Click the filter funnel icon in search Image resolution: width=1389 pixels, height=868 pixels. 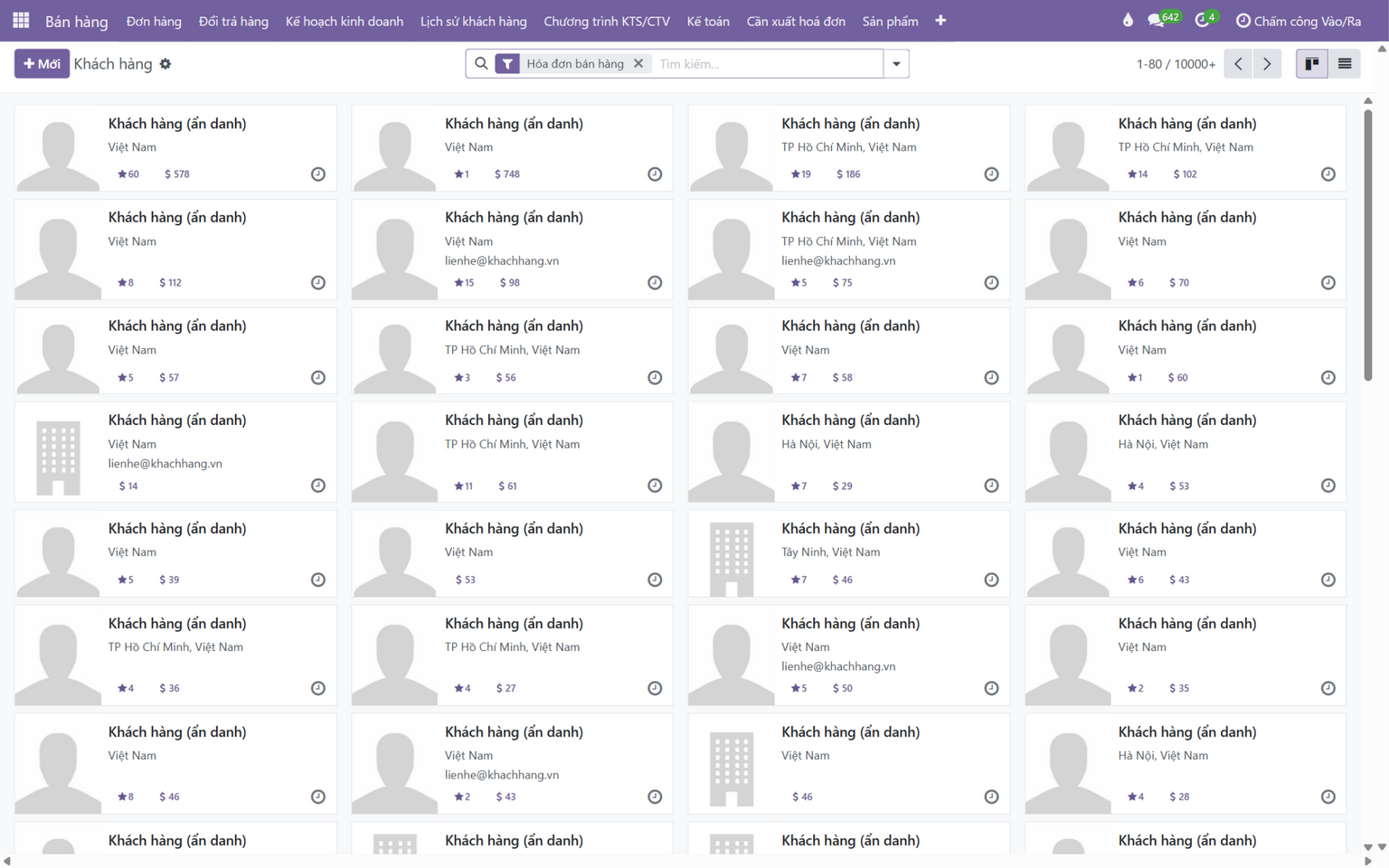click(507, 63)
